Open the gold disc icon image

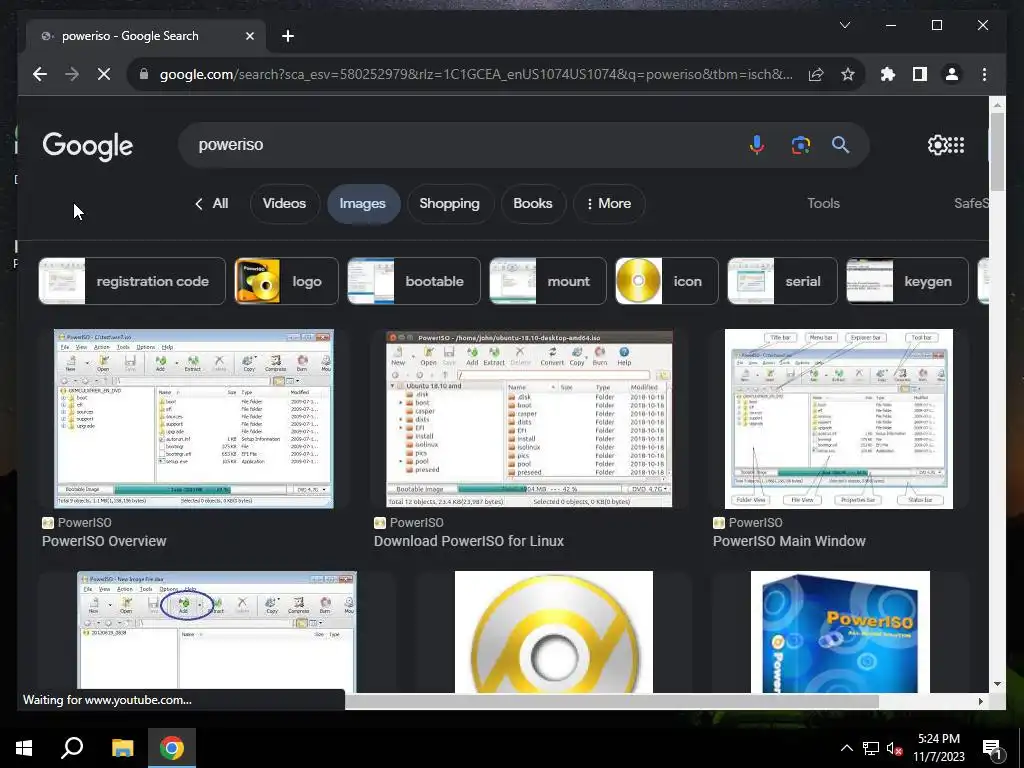pyautogui.click(x=554, y=632)
